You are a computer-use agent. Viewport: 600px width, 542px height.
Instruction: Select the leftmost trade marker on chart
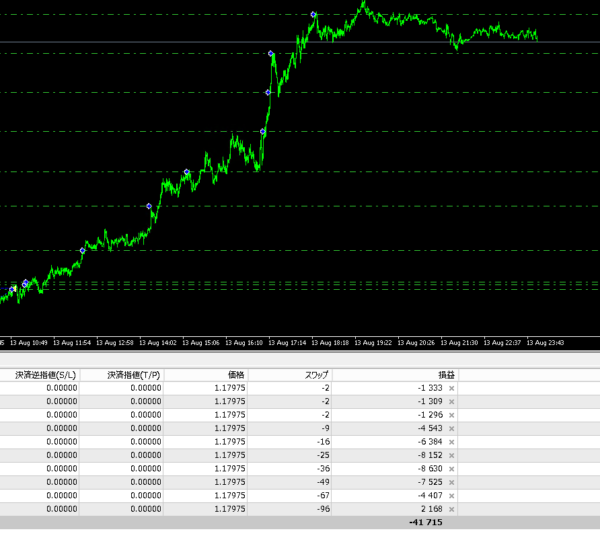(x=13, y=289)
